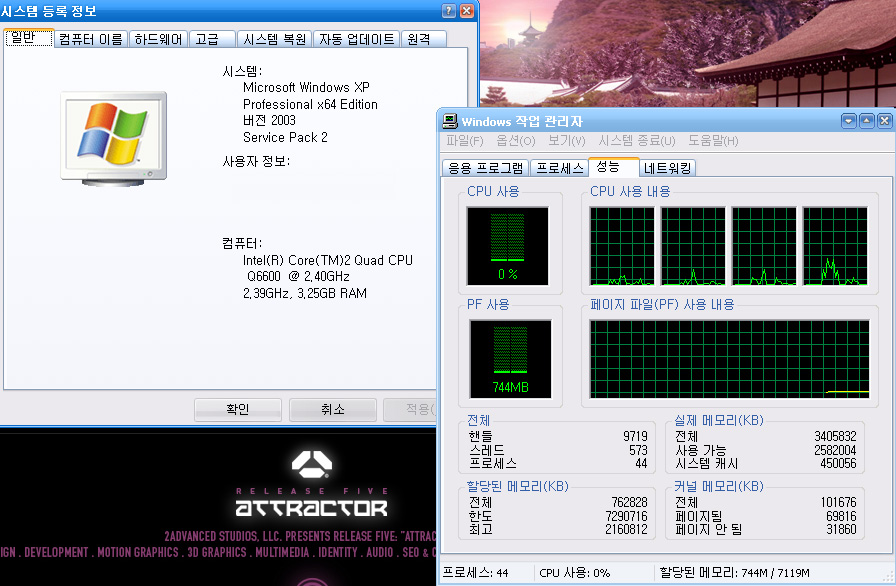Switch to the 원격 tab

(x=423, y=39)
